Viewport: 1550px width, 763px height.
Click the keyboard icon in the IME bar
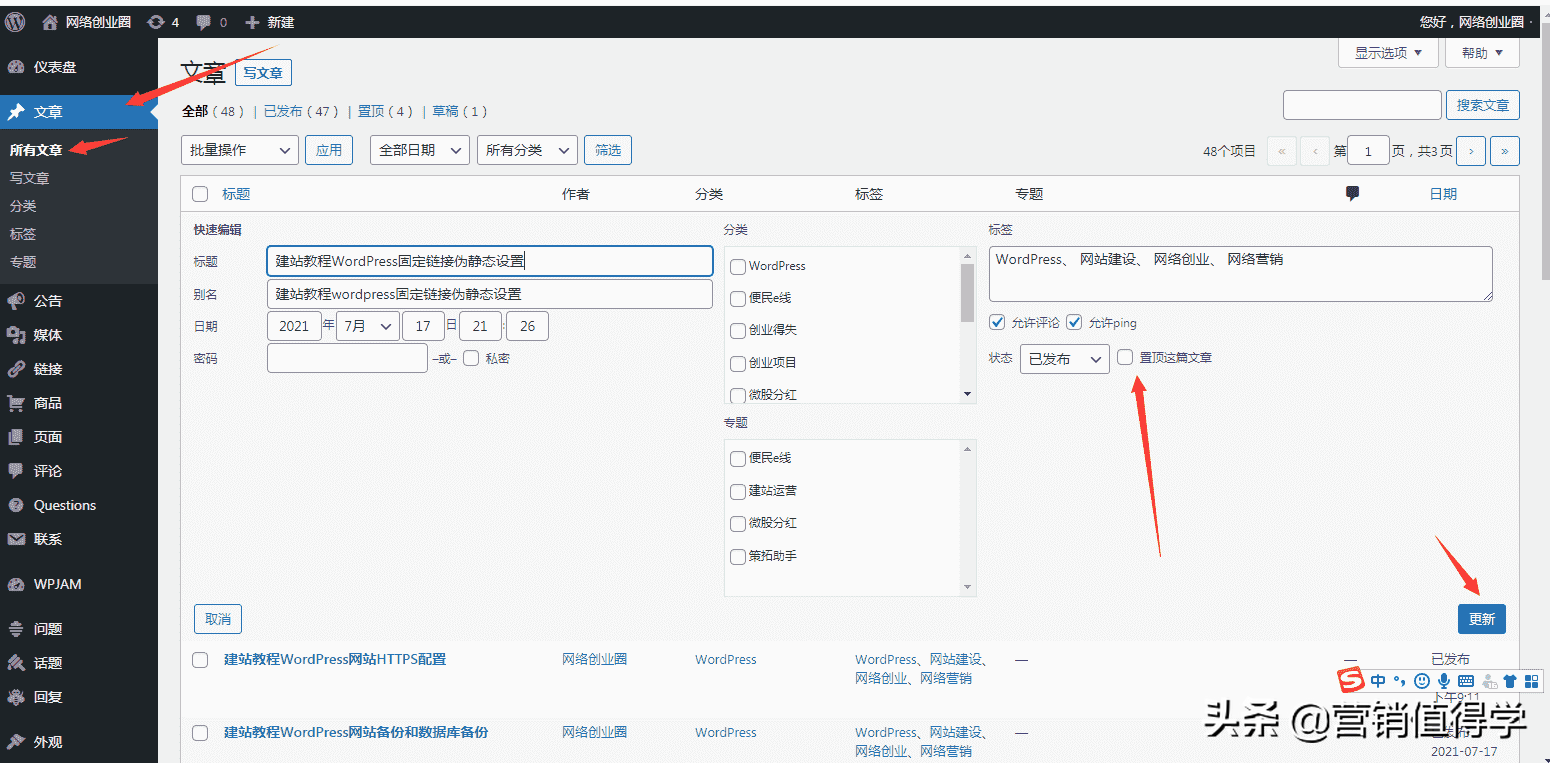tap(1466, 681)
